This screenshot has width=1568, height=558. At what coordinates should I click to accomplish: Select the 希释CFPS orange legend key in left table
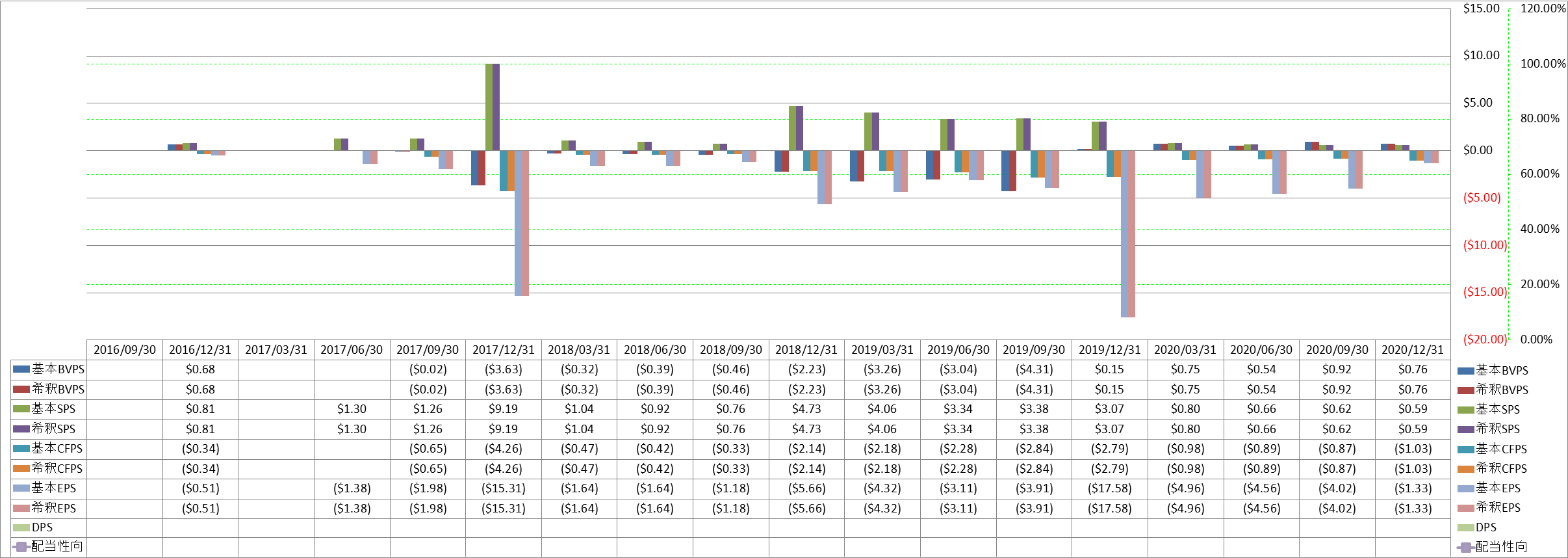pyautogui.click(x=21, y=468)
